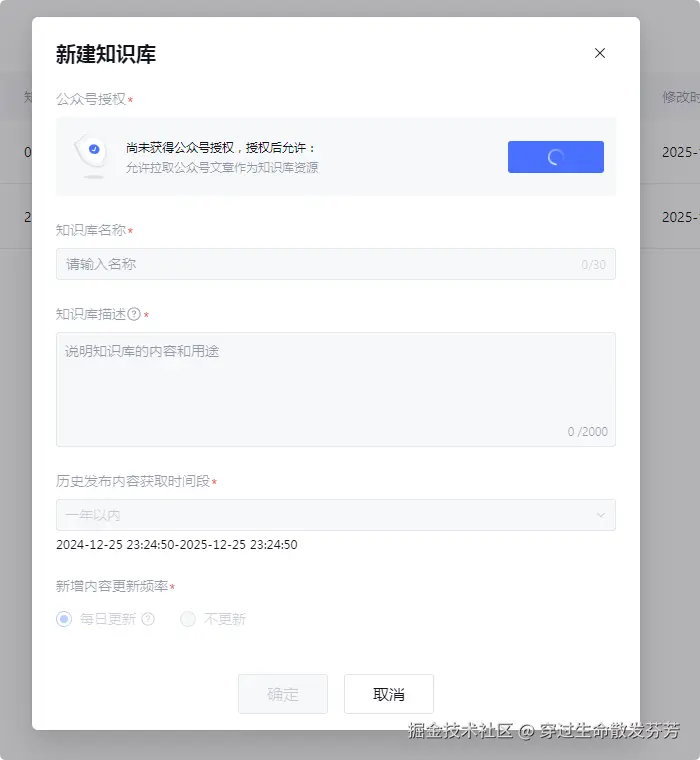Viewport: 700px width, 760px height.
Task: Select the 不更新 radio option
Action: pos(188,619)
